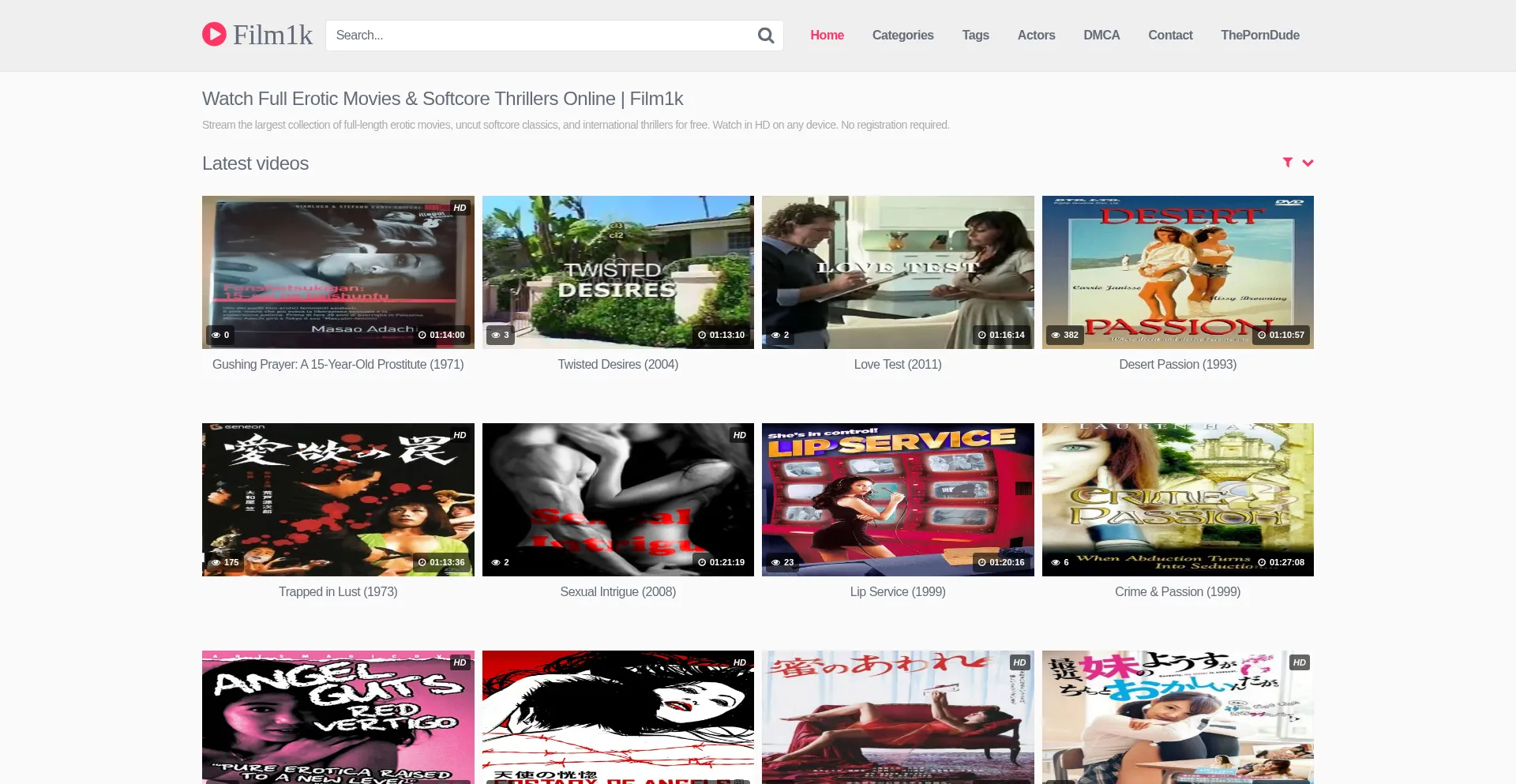This screenshot has width=1516, height=784.
Task: Open the Contact nav item
Action: 1170,36
